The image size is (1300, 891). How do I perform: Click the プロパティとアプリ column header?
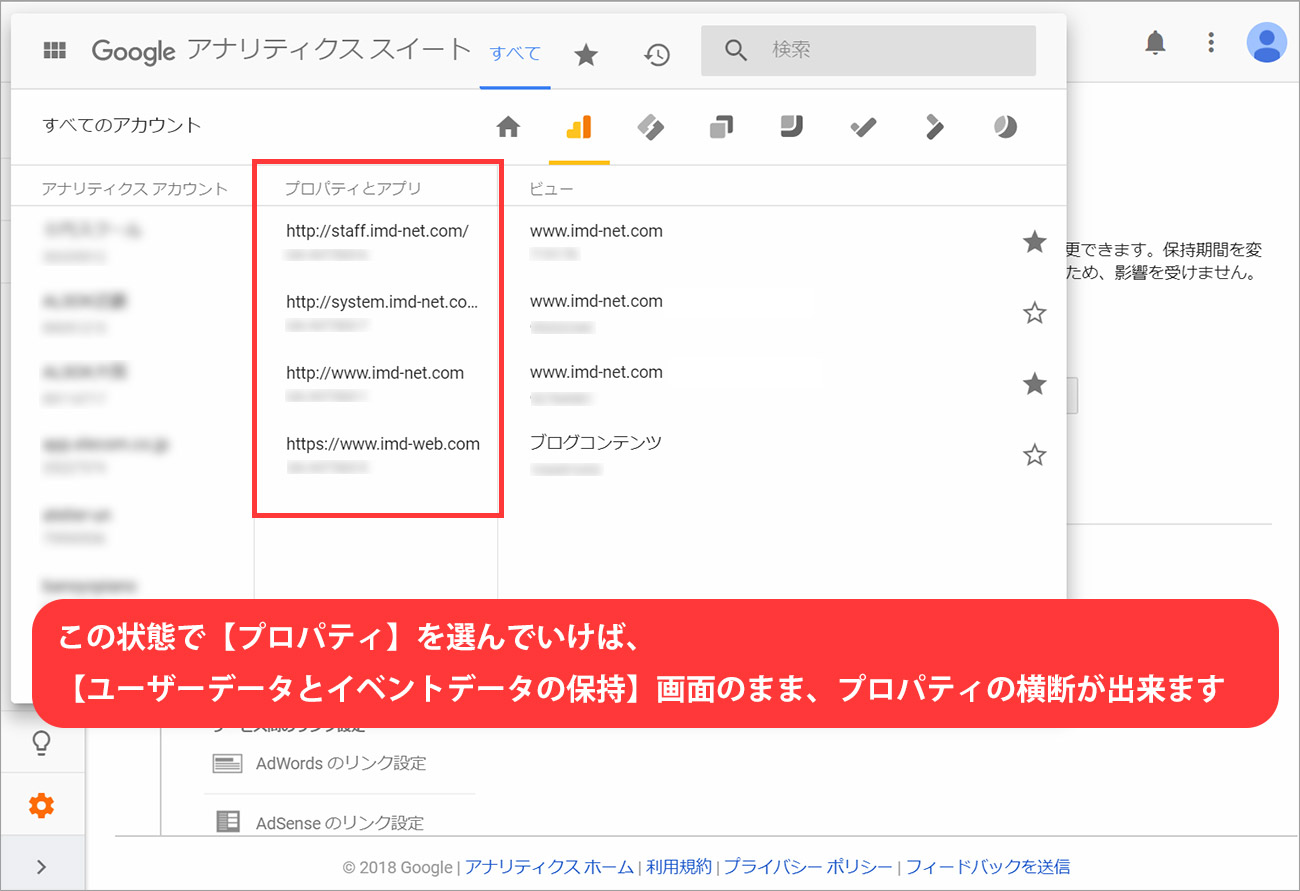tap(353, 188)
